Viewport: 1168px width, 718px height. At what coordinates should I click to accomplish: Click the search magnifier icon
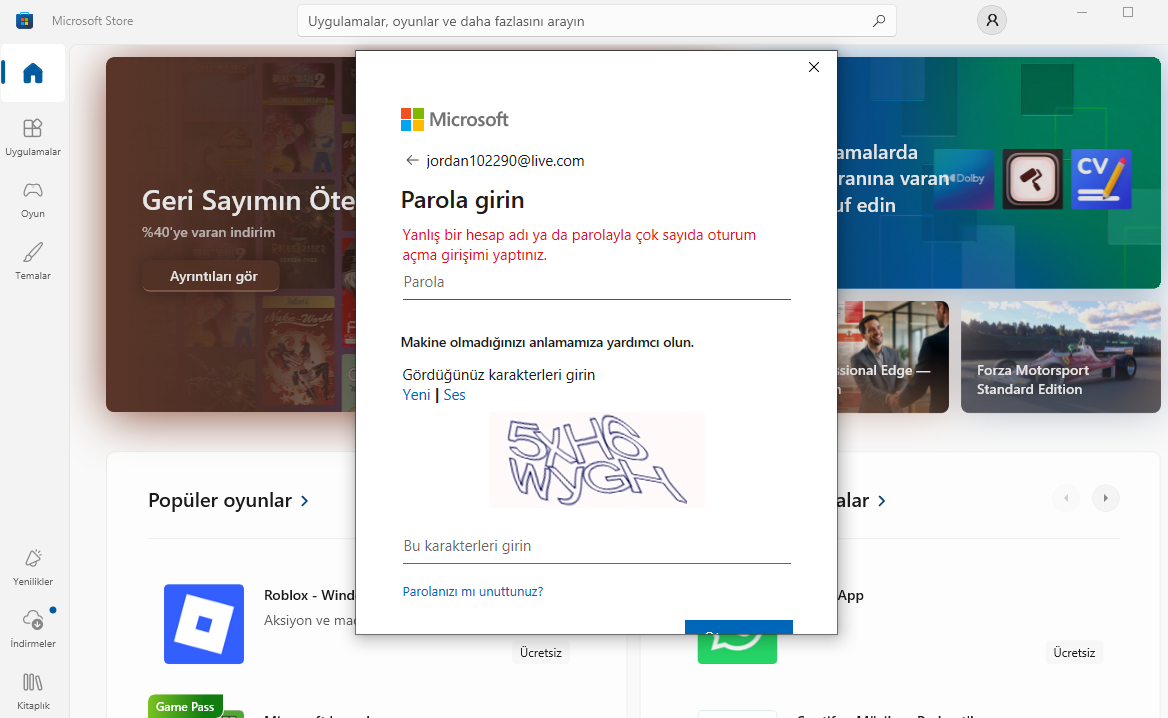879,21
